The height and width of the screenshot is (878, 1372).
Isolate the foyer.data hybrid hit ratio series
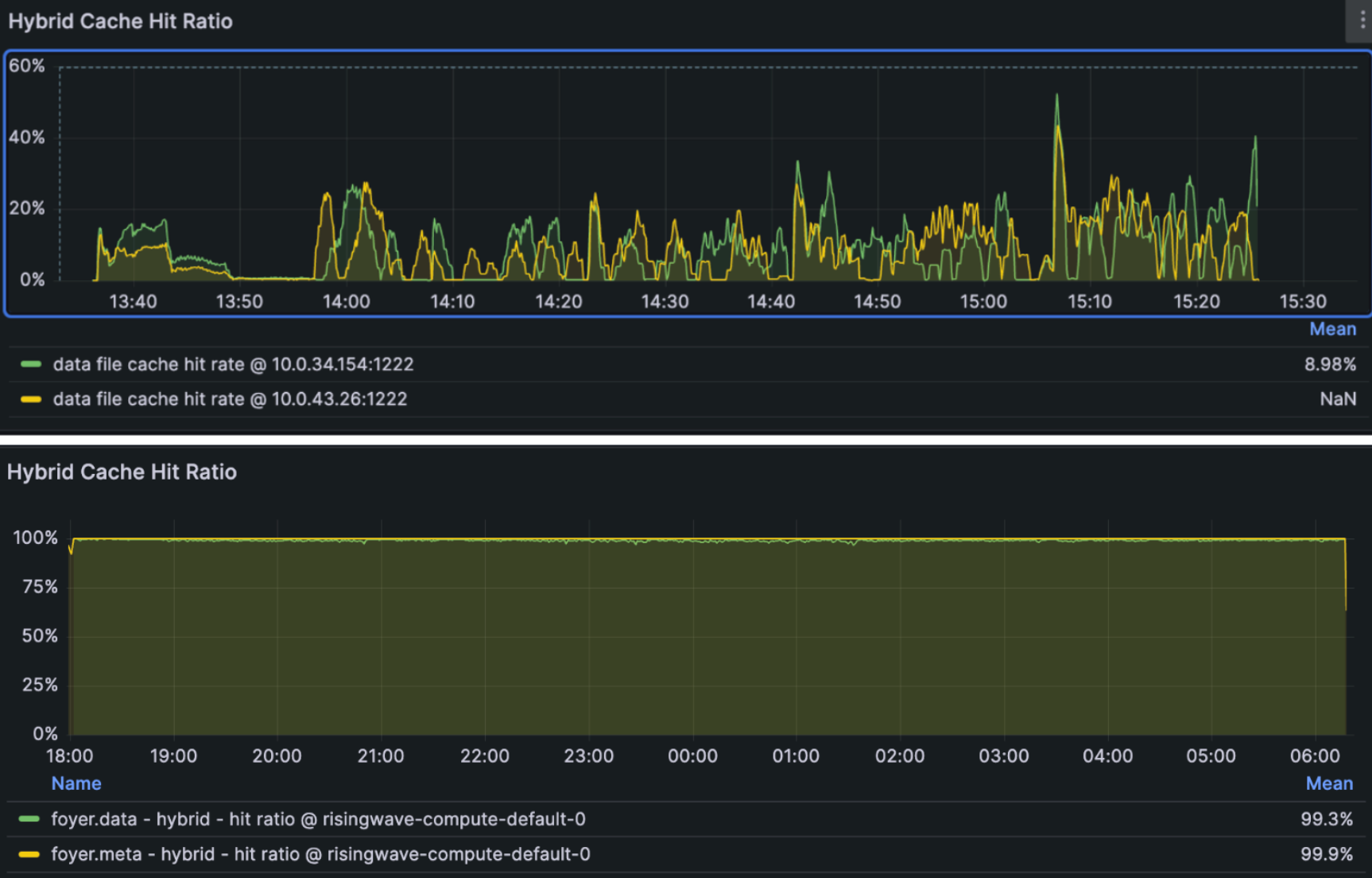(x=318, y=819)
